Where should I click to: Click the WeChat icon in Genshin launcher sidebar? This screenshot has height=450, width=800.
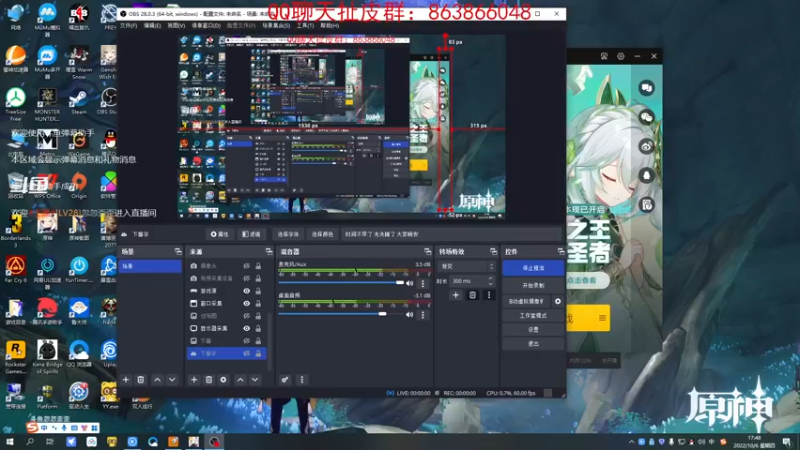point(646,117)
